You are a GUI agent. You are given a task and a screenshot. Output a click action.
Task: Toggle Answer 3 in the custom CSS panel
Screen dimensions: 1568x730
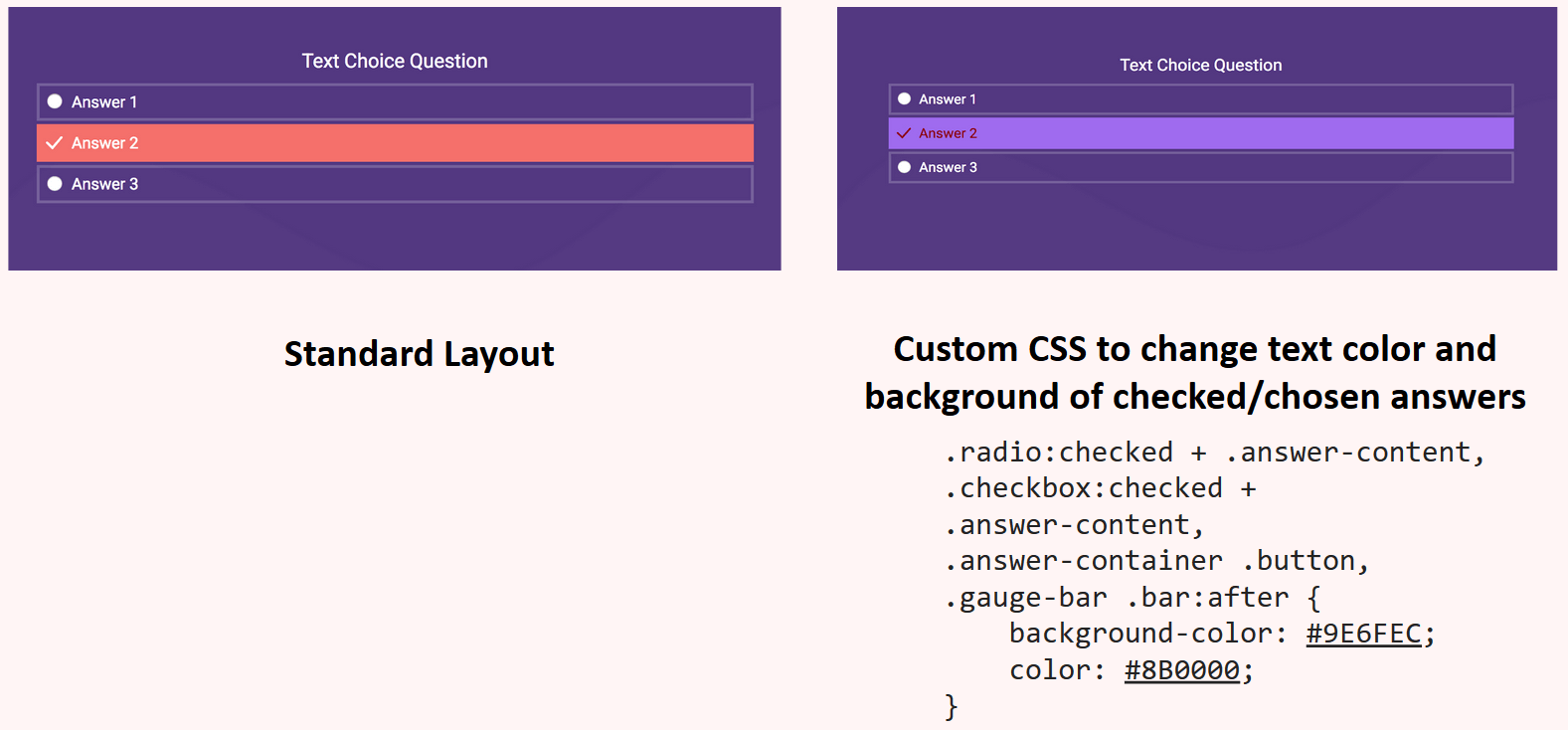[1199, 167]
